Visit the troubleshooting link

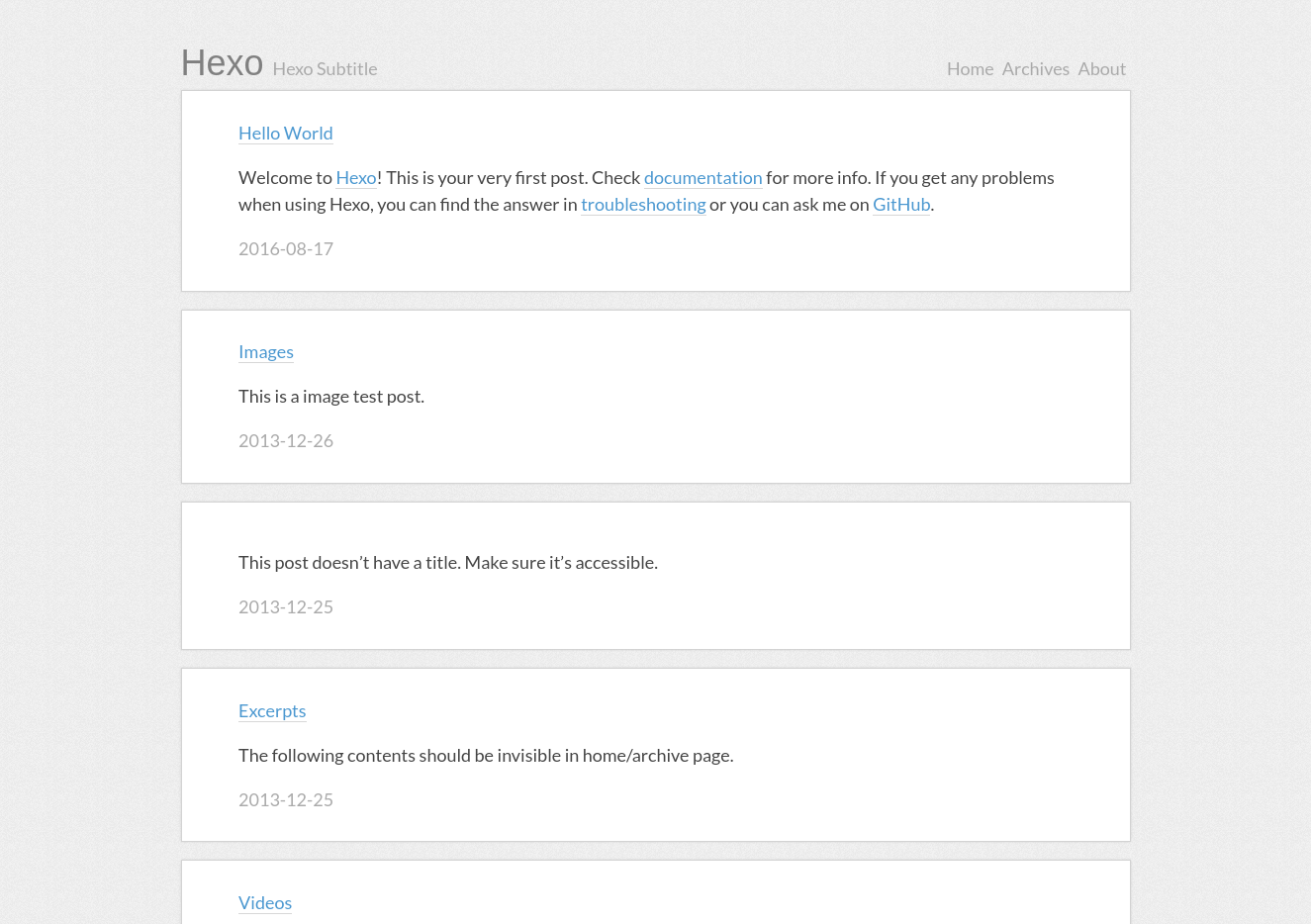click(643, 205)
